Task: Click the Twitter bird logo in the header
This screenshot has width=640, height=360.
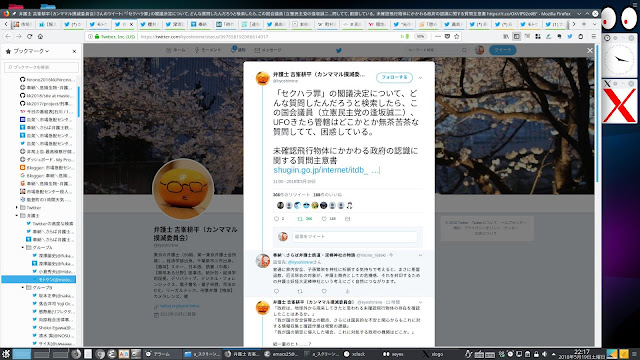Action: (x=339, y=51)
